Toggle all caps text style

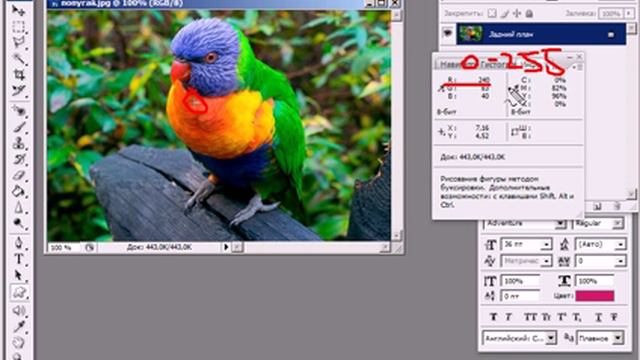point(530,317)
